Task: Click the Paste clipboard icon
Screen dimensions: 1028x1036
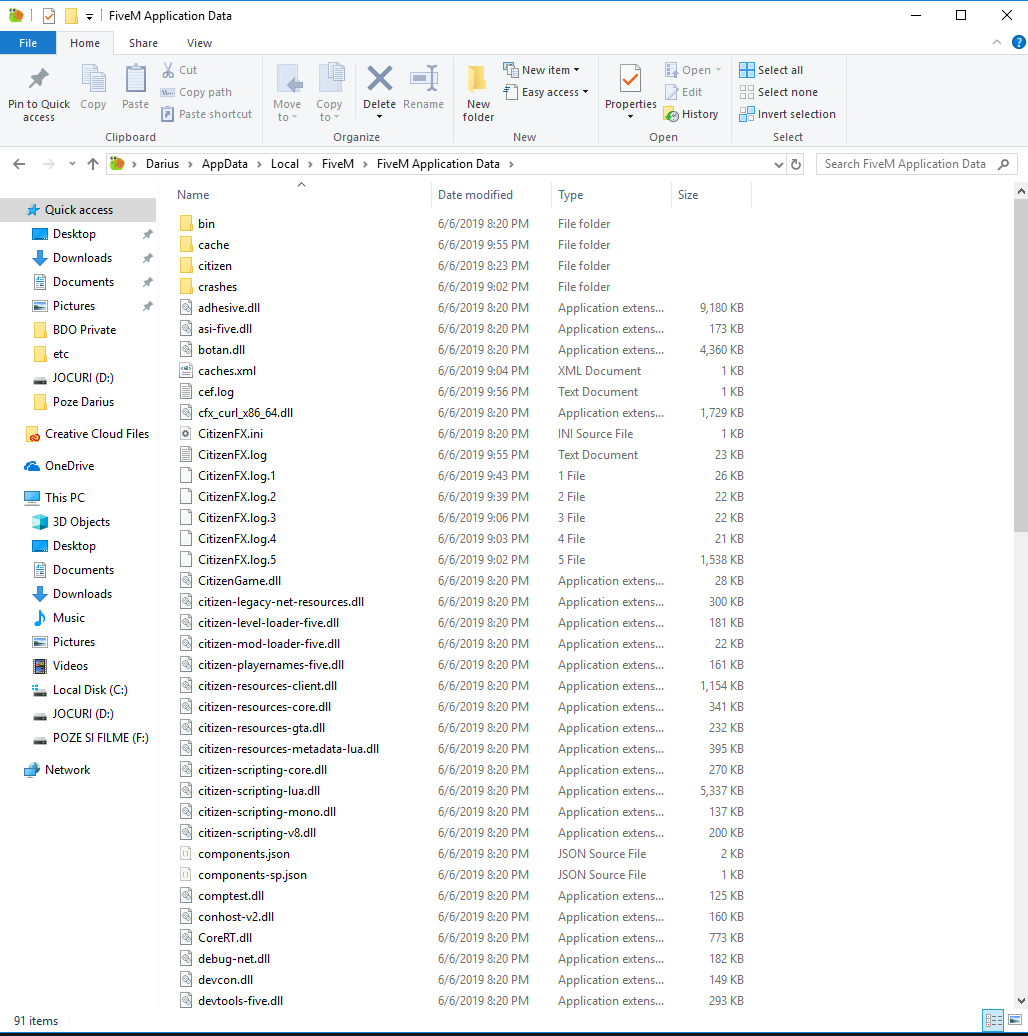Action: (135, 79)
